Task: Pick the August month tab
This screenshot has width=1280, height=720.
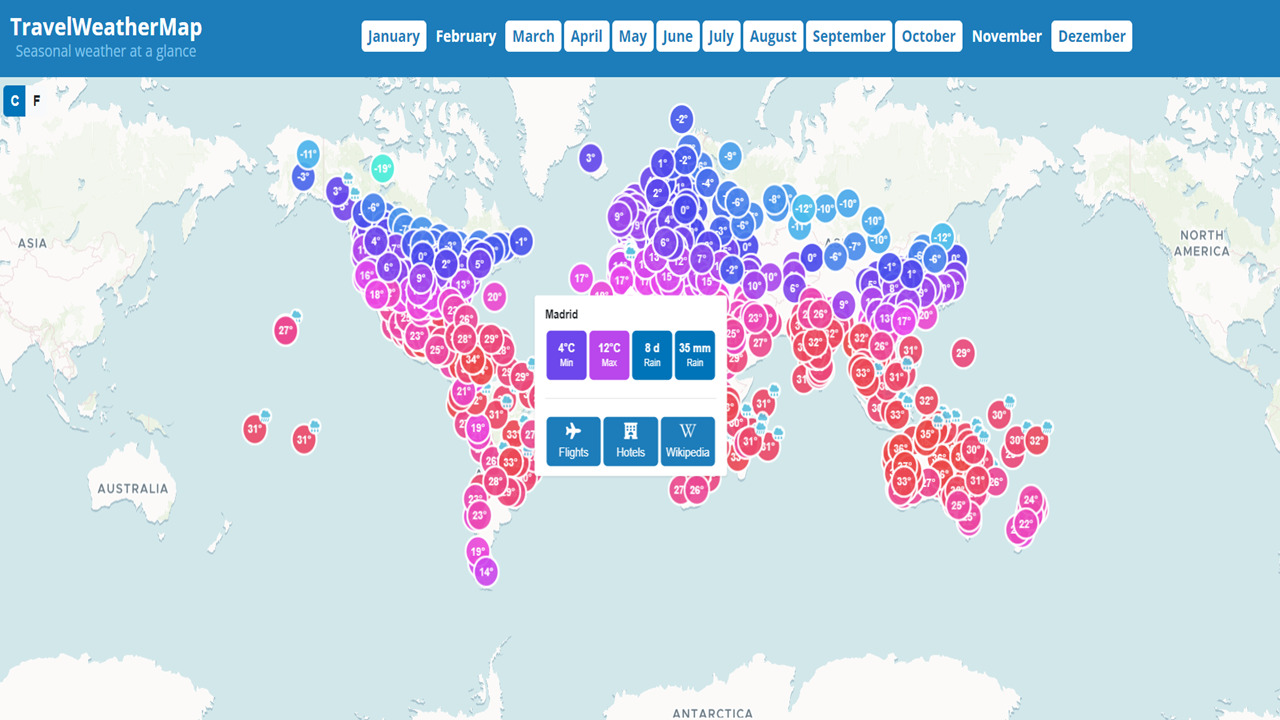Action: click(773, 36)
